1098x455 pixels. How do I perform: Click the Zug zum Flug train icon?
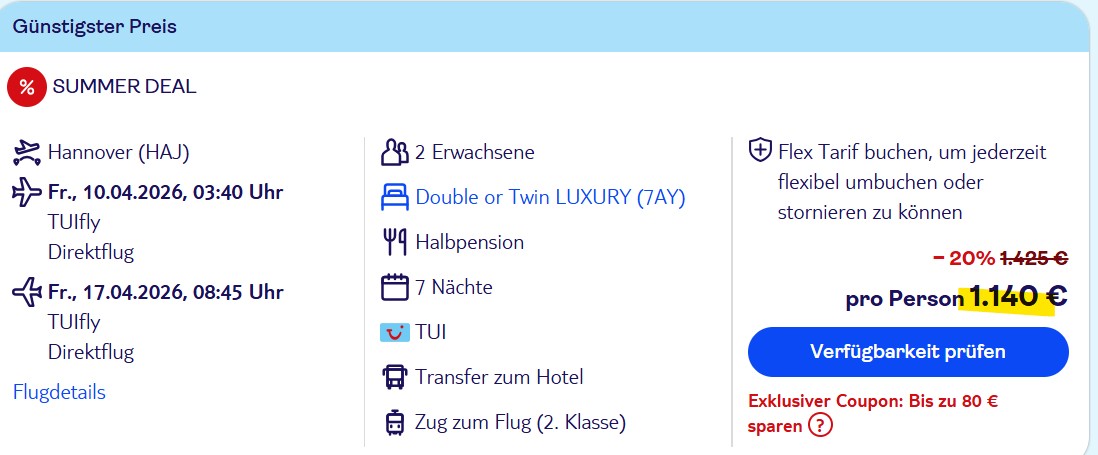coord(395,422)
